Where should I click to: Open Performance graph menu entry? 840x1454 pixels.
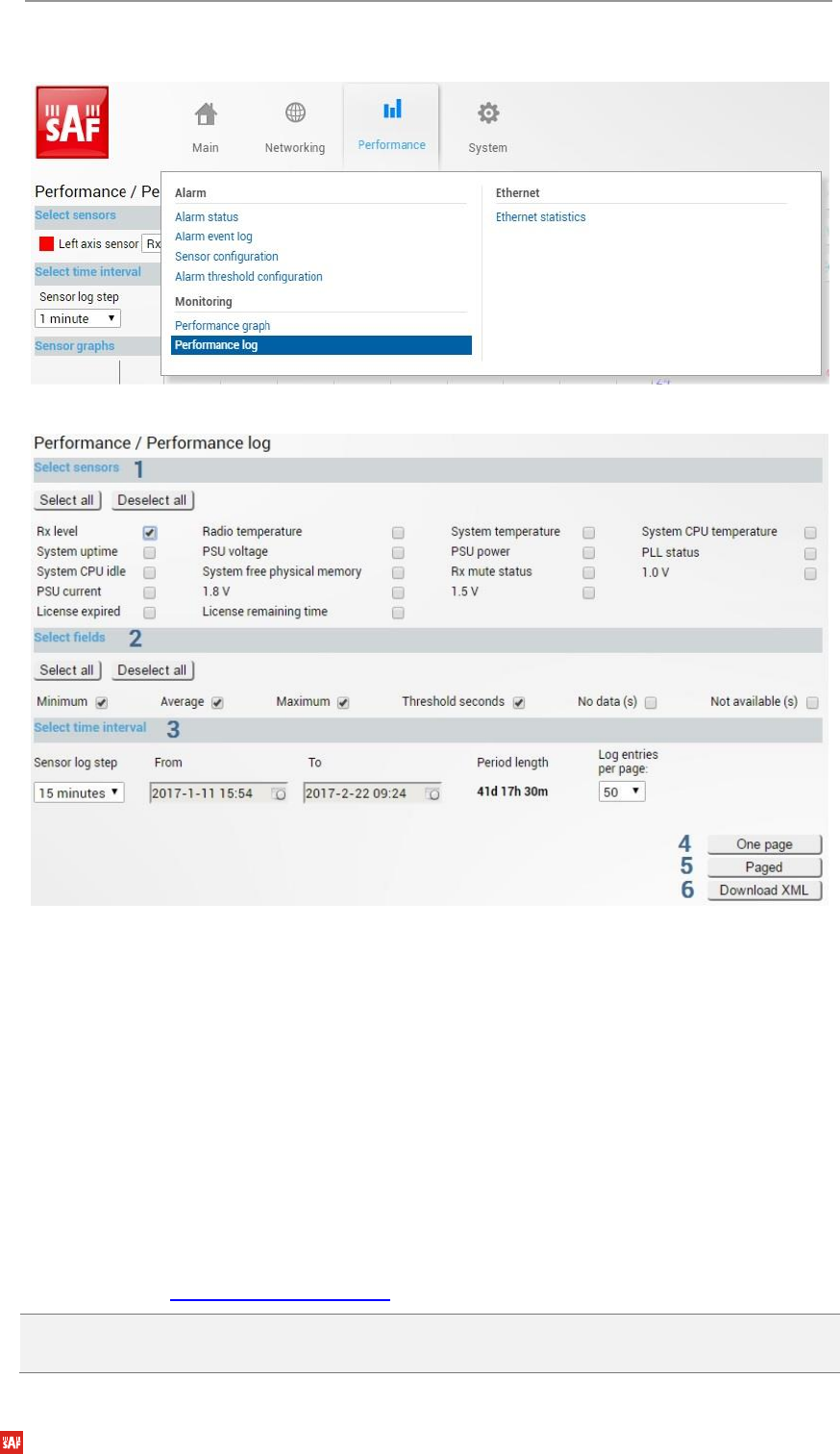[223, 326]
